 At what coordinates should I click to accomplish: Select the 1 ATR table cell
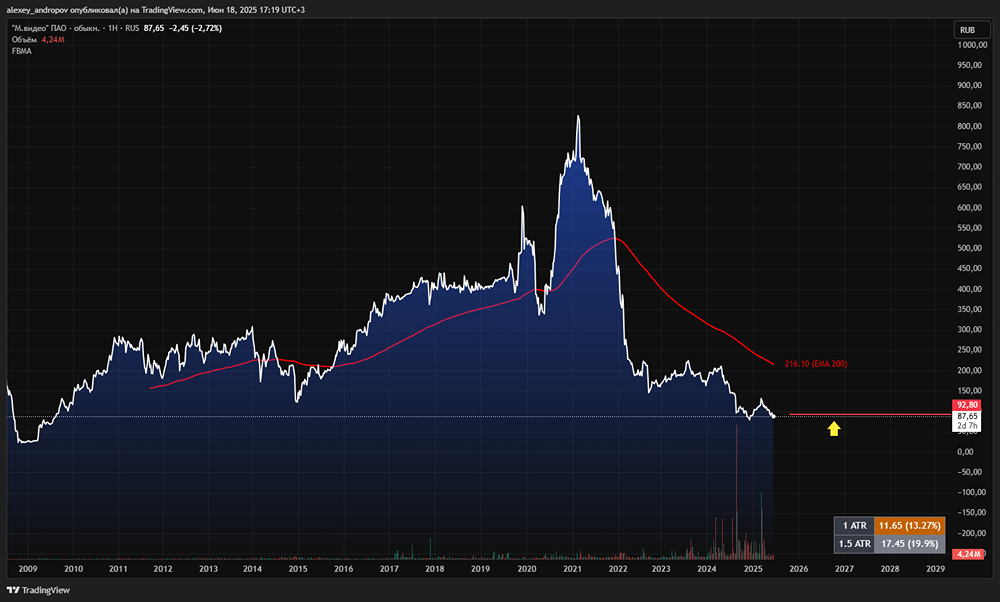(x=855, y=525)
